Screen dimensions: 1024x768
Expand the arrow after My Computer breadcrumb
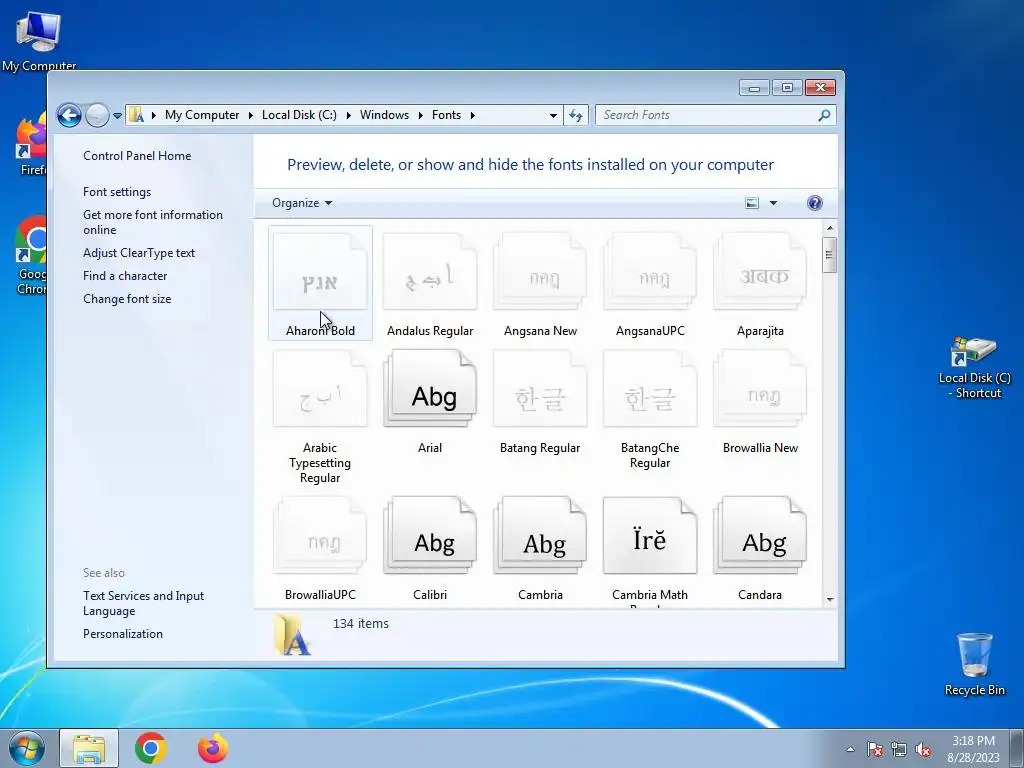tap(251, 115)
